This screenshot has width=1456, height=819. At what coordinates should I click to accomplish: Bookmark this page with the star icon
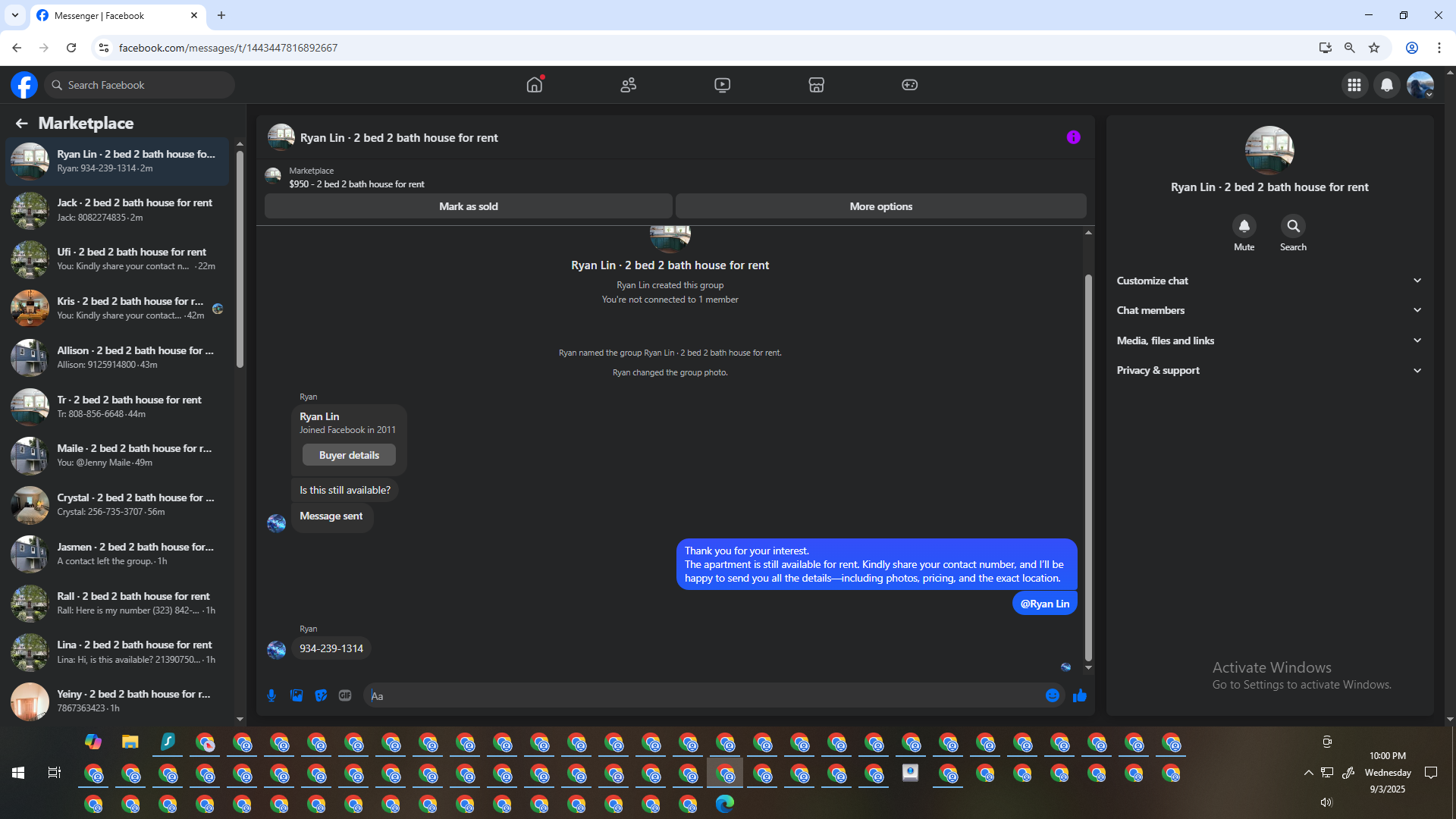pos(1374,48)
